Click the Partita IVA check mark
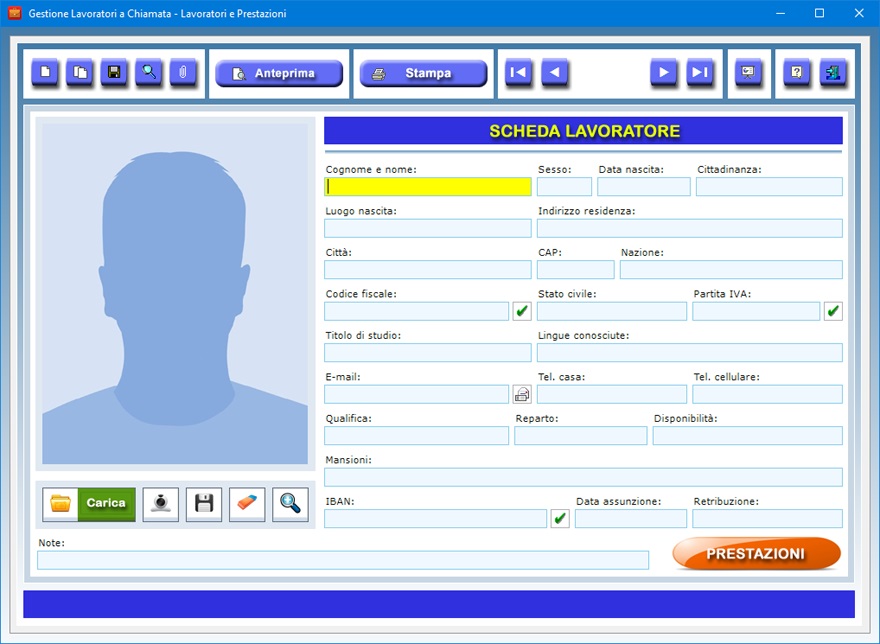 [833, 311]
